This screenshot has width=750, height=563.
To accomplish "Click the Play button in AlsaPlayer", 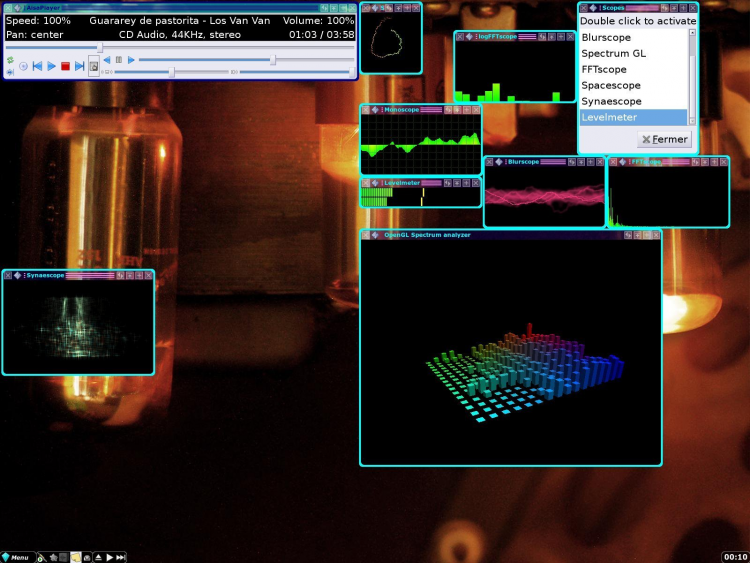I will pos(51,66).
